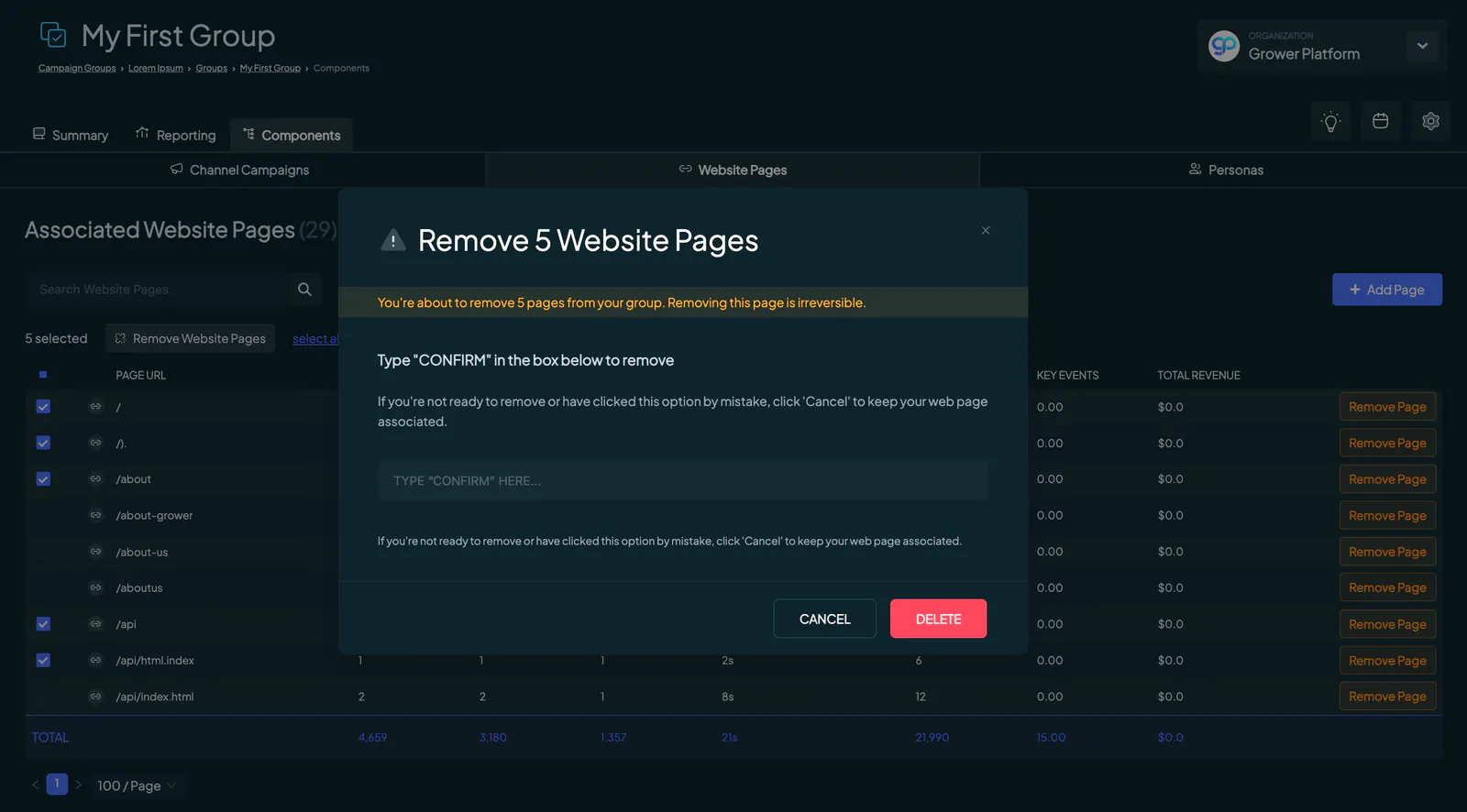The image size is (1467, 812).
Task: Expand the Grower Platform organization dropdown
Action: point(1422,46)
